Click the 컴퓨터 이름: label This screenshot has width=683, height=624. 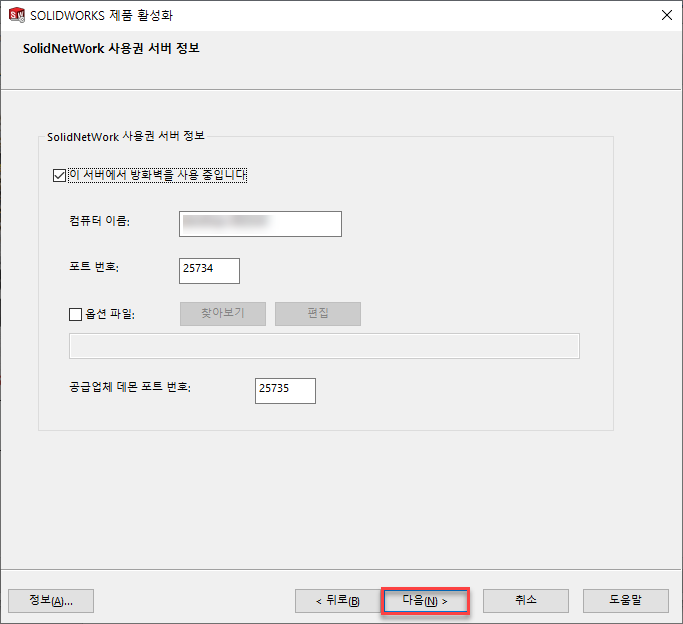[x=99, y=221]
